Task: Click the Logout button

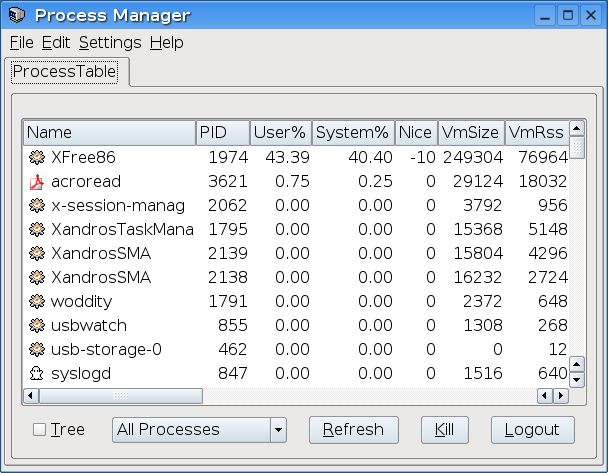Action: 532,430
